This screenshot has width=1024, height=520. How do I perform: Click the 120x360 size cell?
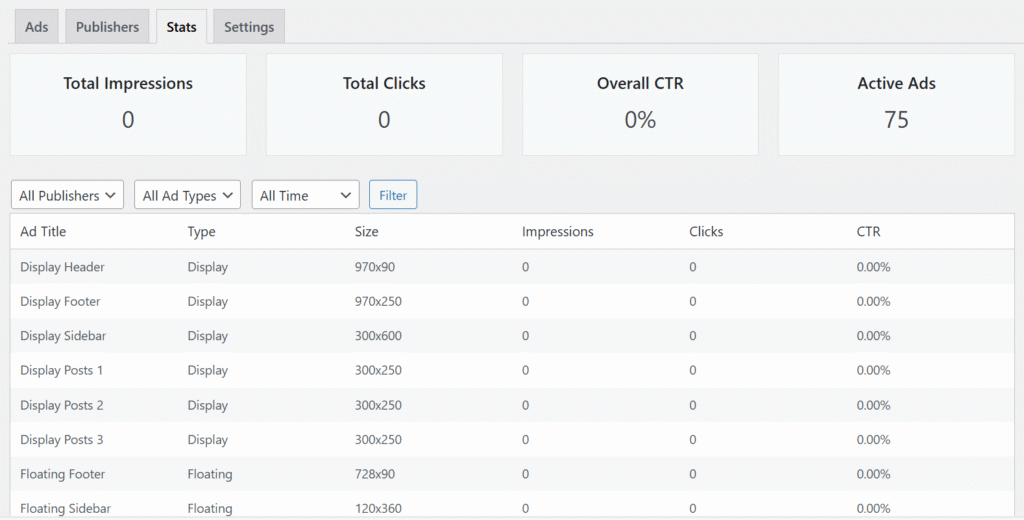tap(378, 508)
